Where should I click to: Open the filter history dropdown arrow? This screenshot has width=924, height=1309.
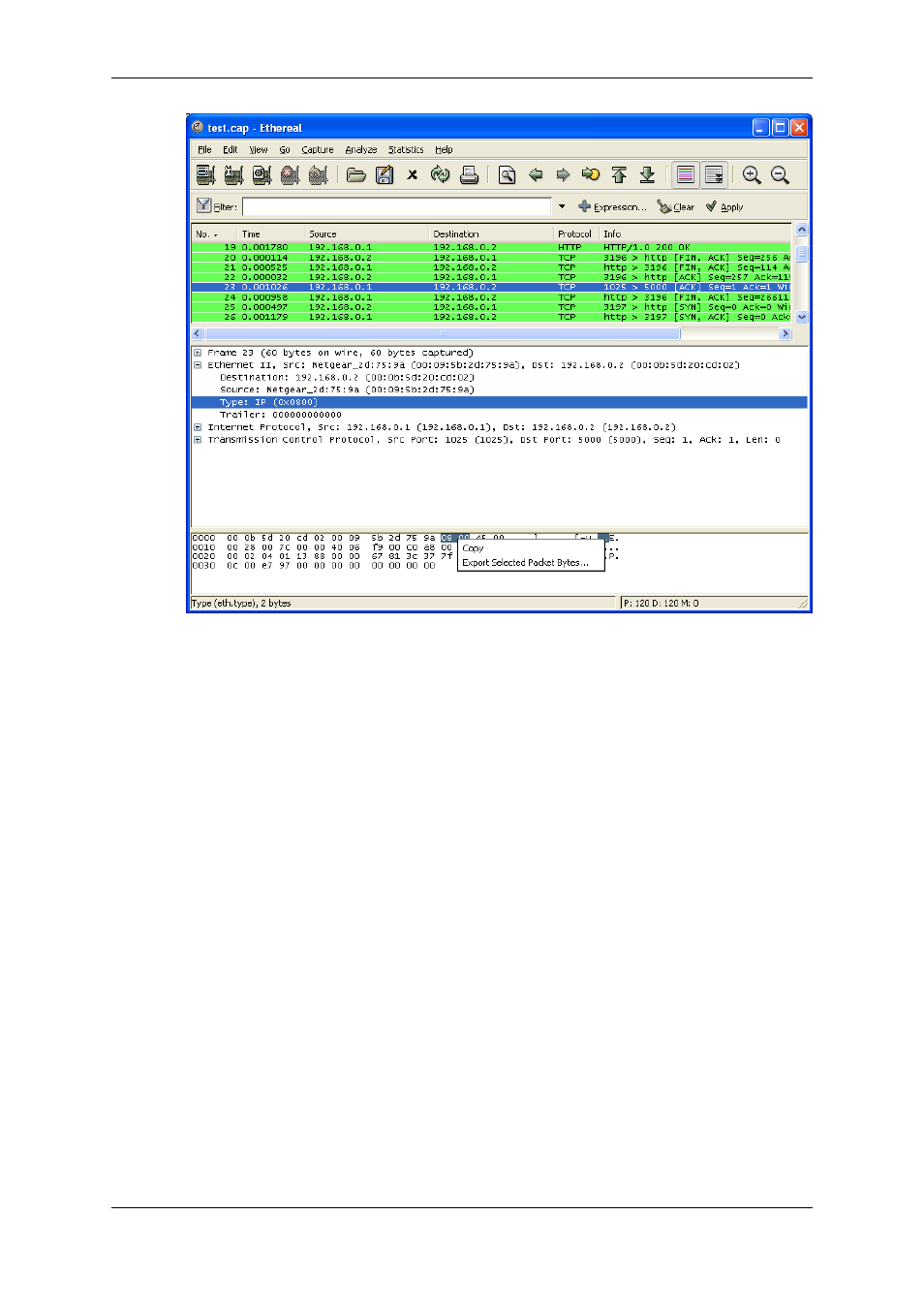click(x=562, y=206)
